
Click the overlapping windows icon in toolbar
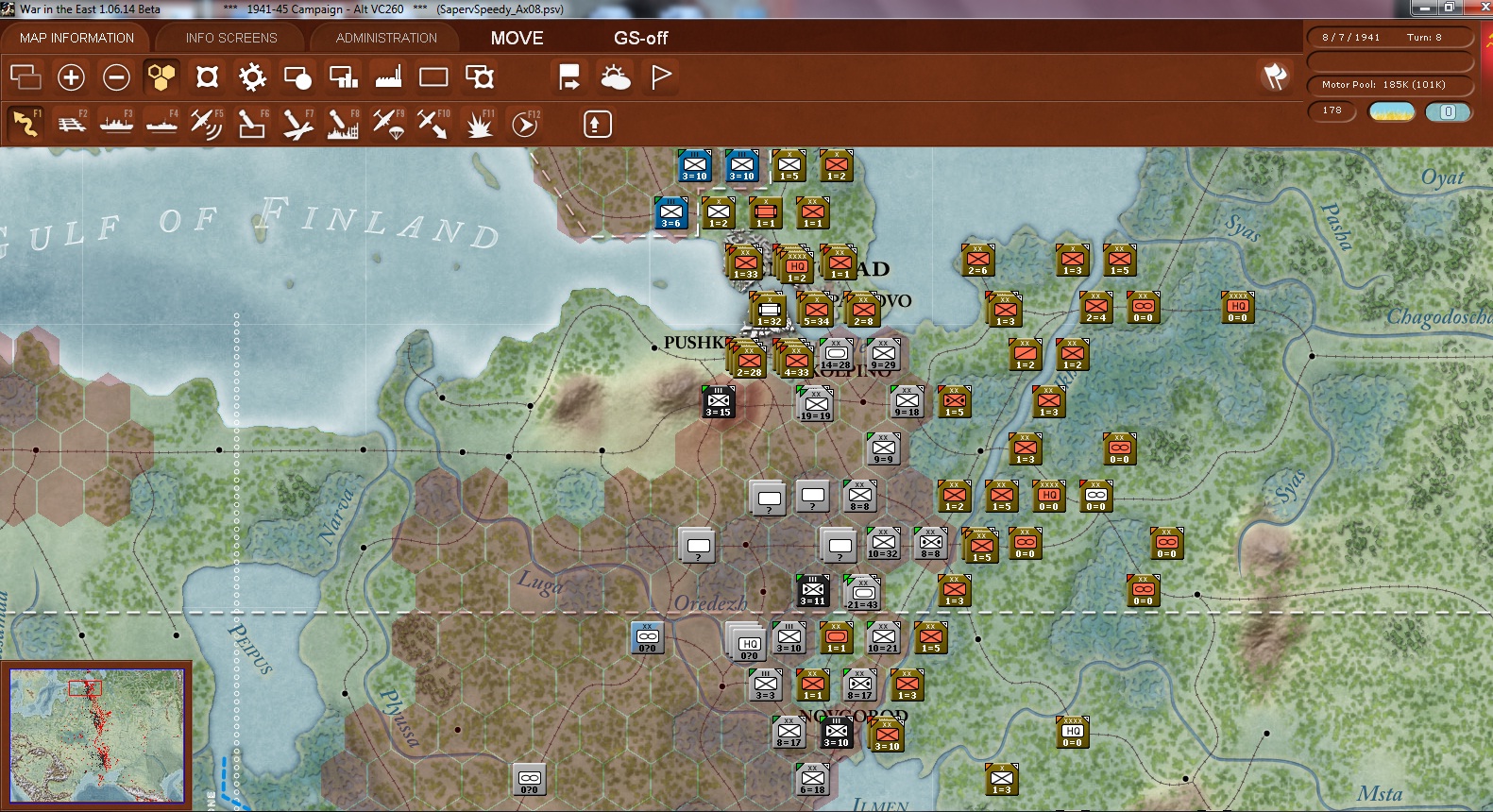click(x=25, y=76)
